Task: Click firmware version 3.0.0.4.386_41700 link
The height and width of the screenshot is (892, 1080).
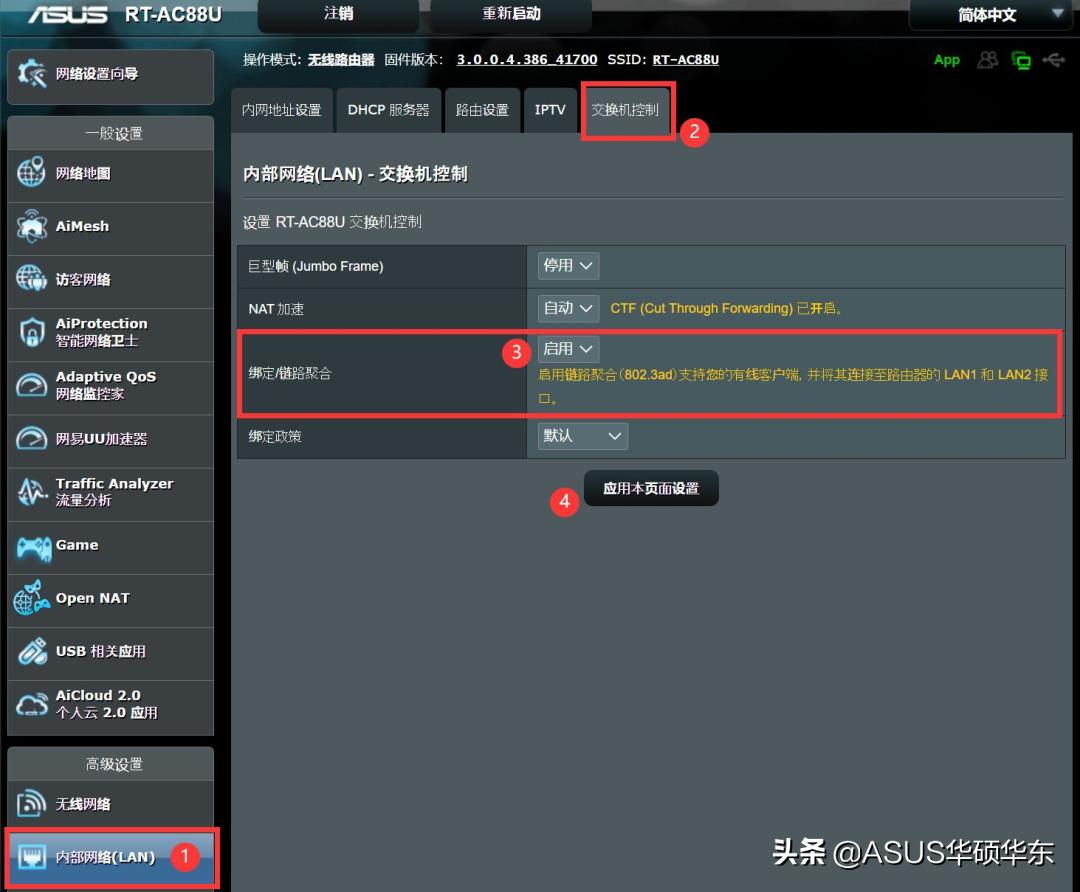Action: [527, 59]
